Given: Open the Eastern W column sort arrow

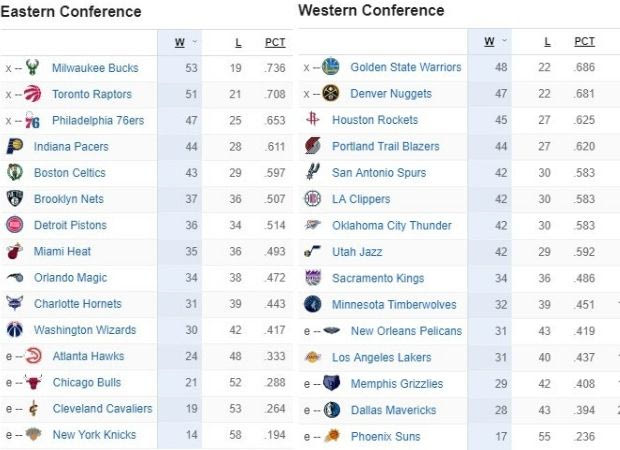Looking at the screenshot, I should tap(194, 42).
